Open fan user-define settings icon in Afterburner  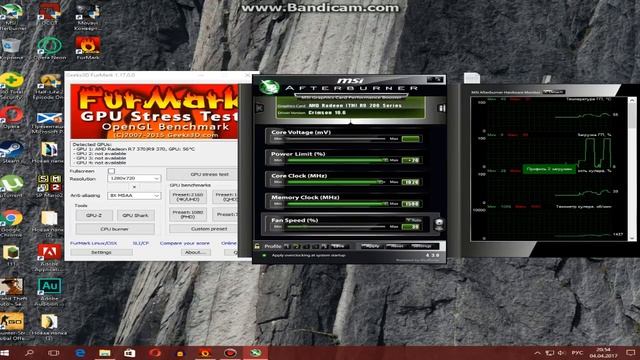point(439,223)
